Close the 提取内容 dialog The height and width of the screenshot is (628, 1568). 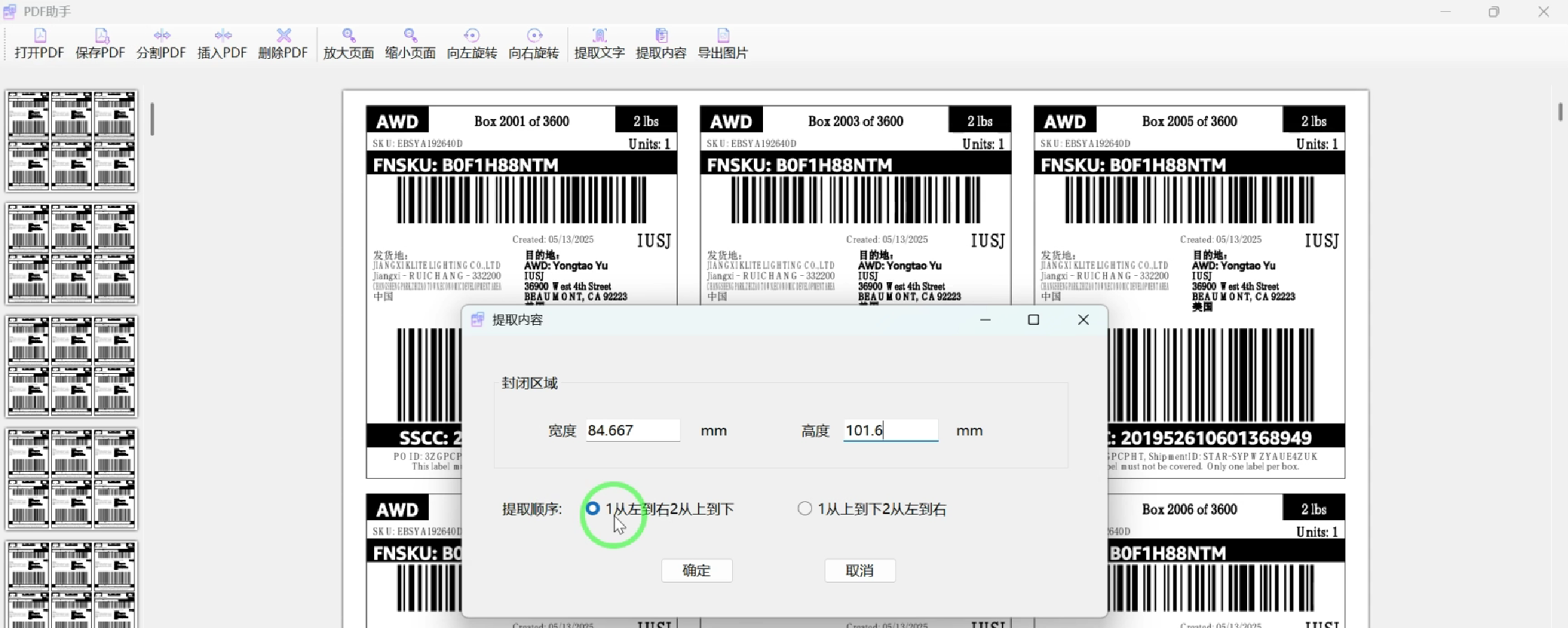[1083, 320]
